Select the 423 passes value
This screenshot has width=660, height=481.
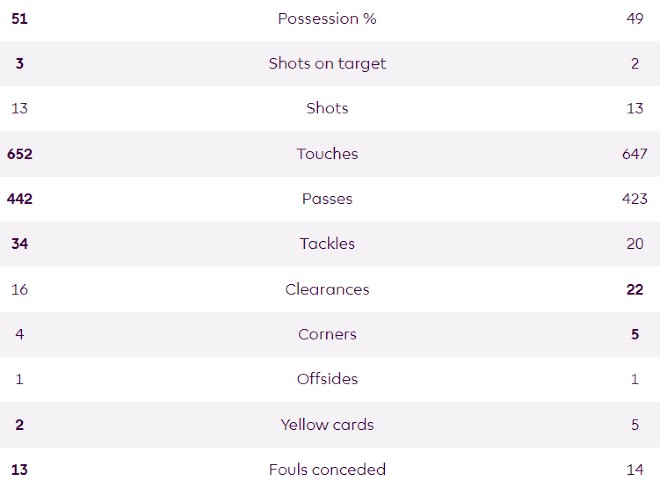click(x=634, y=199)
